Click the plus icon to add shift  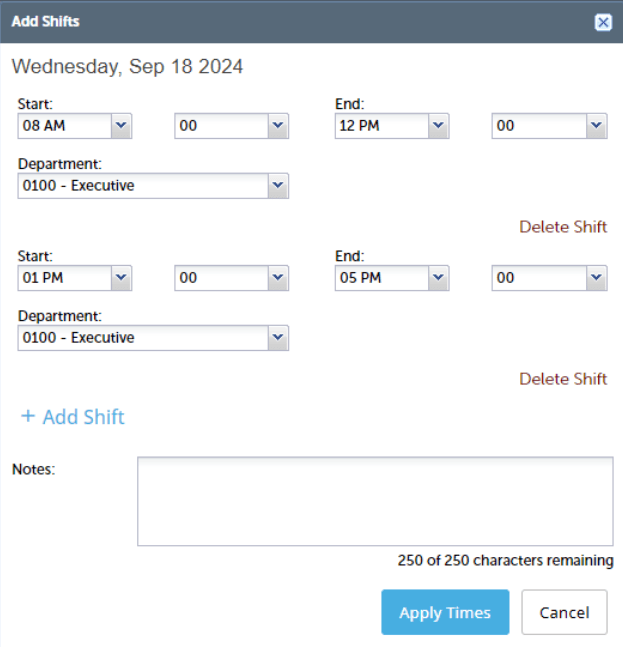click(x=28, y=416)
